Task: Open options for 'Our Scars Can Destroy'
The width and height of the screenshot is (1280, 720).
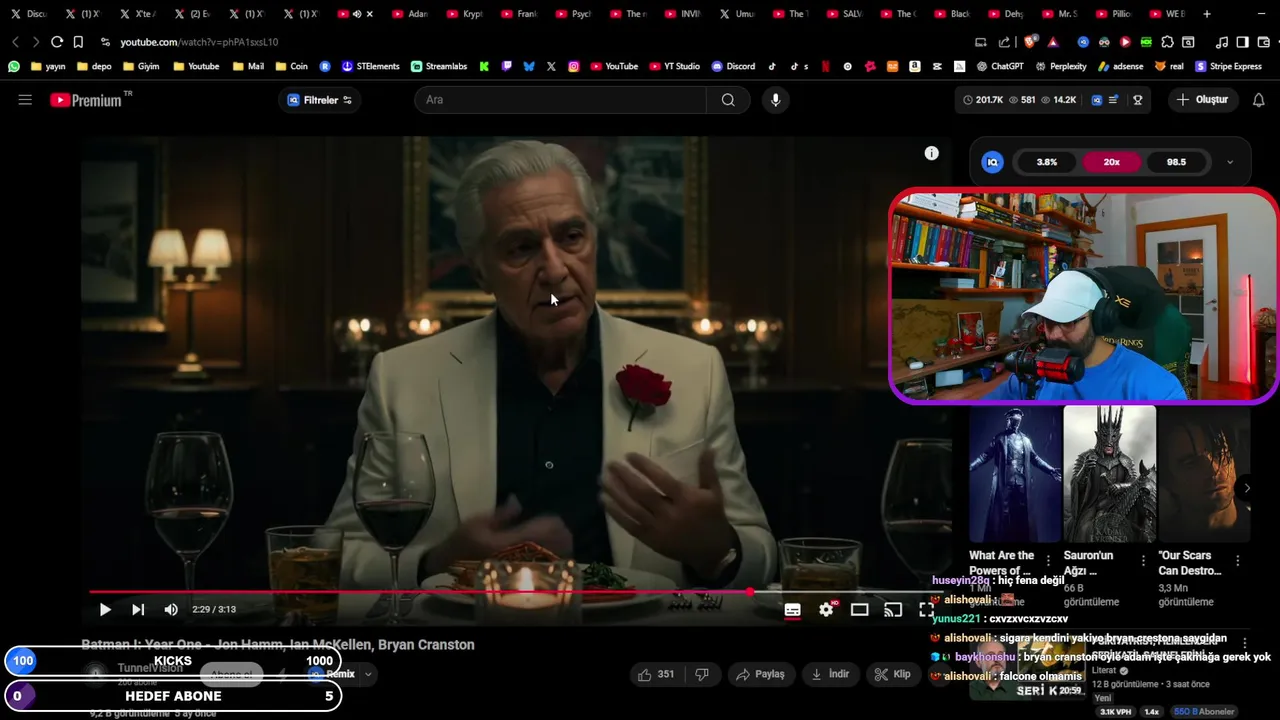Action: pos(1238,561)
